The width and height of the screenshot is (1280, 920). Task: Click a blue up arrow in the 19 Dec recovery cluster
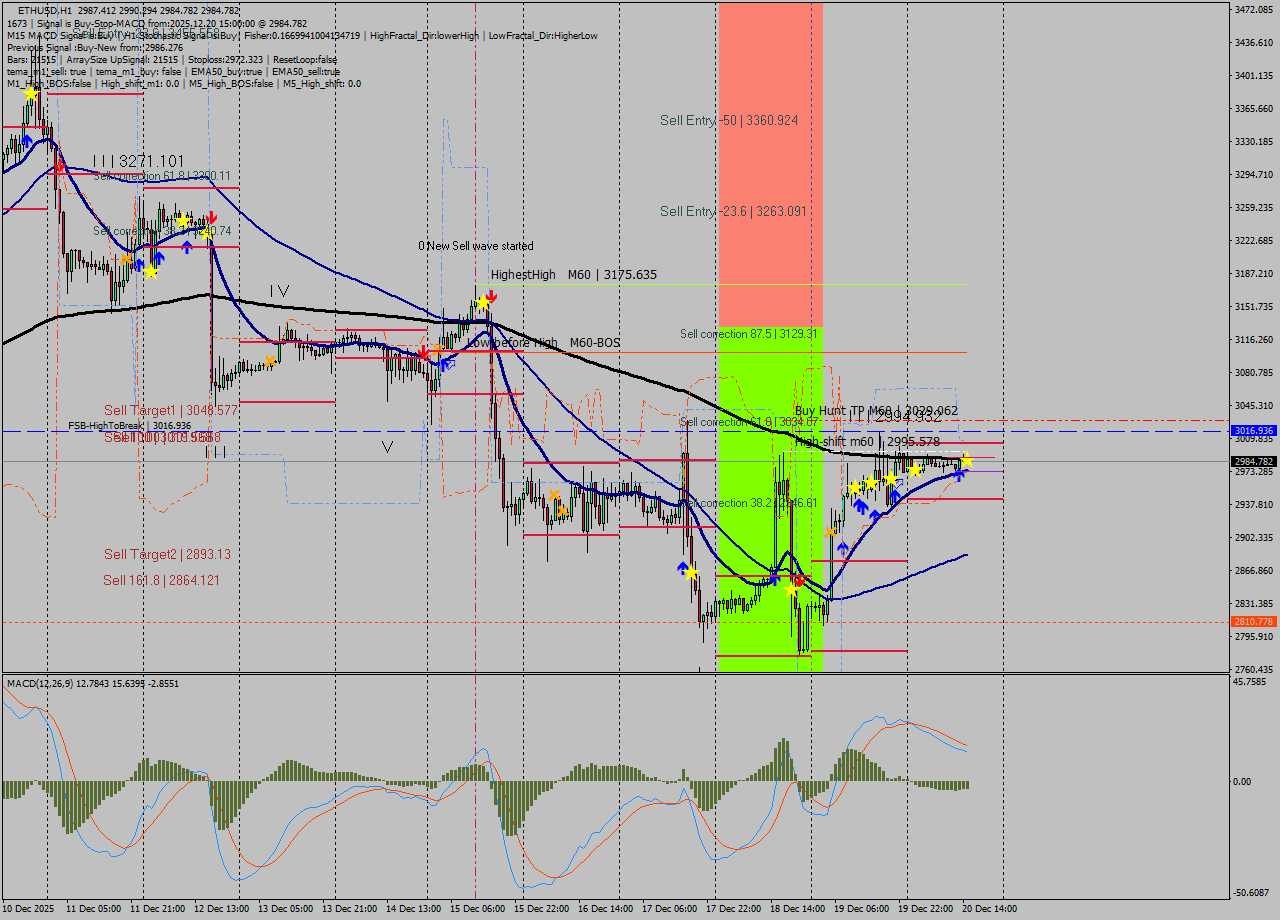tap(862, 506)
